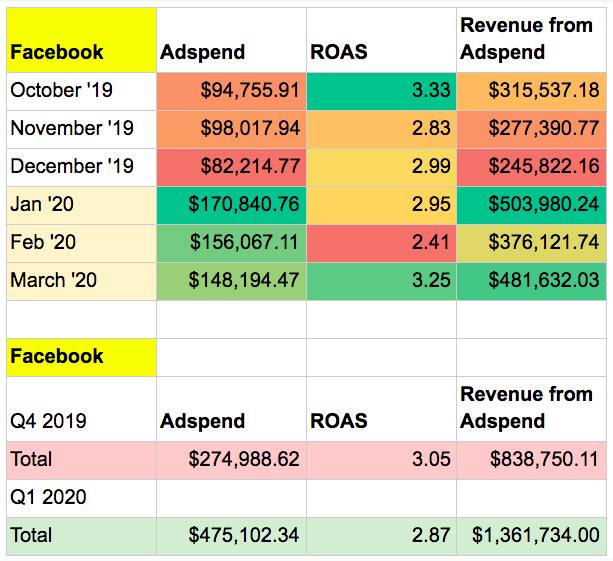This screenshot has width=613, height=561.
Task: Select the red 2.41 ROAS cell
Action: pyautogui.click(x=381, y=243)
